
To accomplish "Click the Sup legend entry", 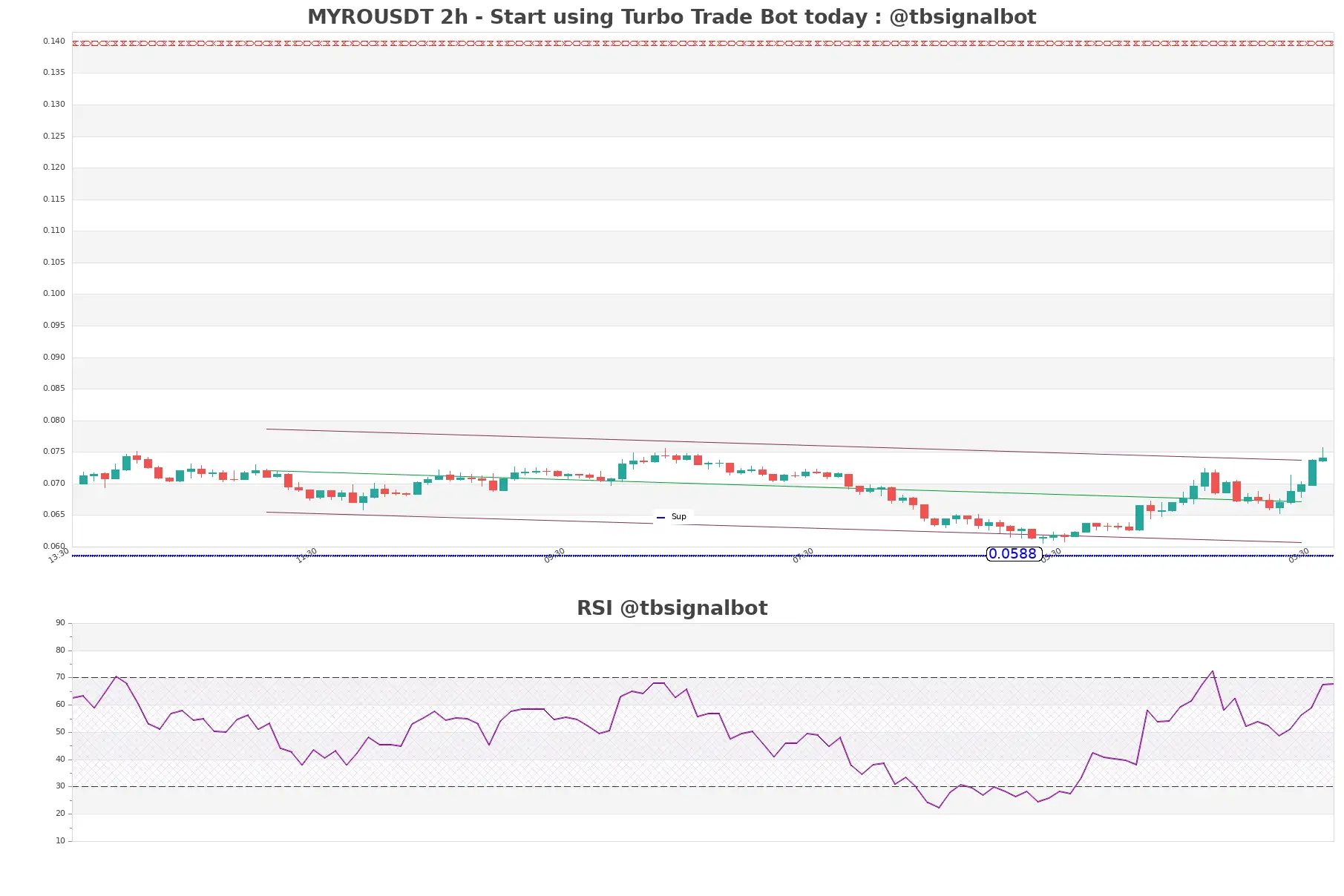I will coord(672,517).
